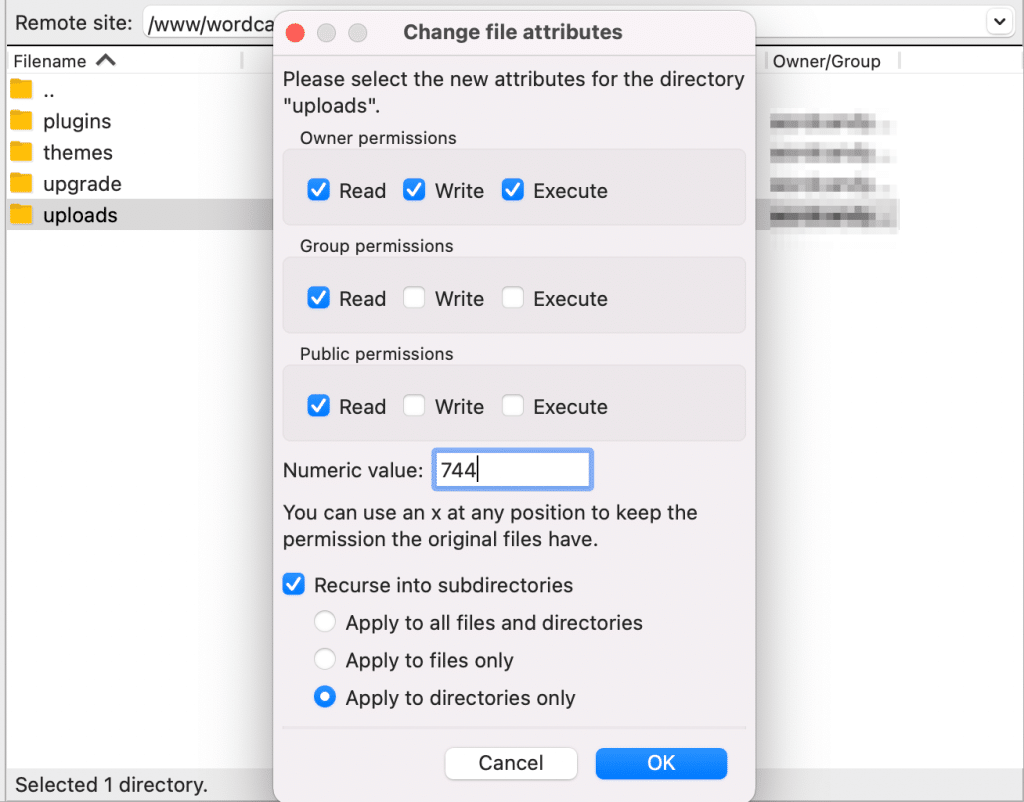Screen dimensions: 1024x802
Task: Cancel the Change file attributes dialog
Action: coord(511,763)
